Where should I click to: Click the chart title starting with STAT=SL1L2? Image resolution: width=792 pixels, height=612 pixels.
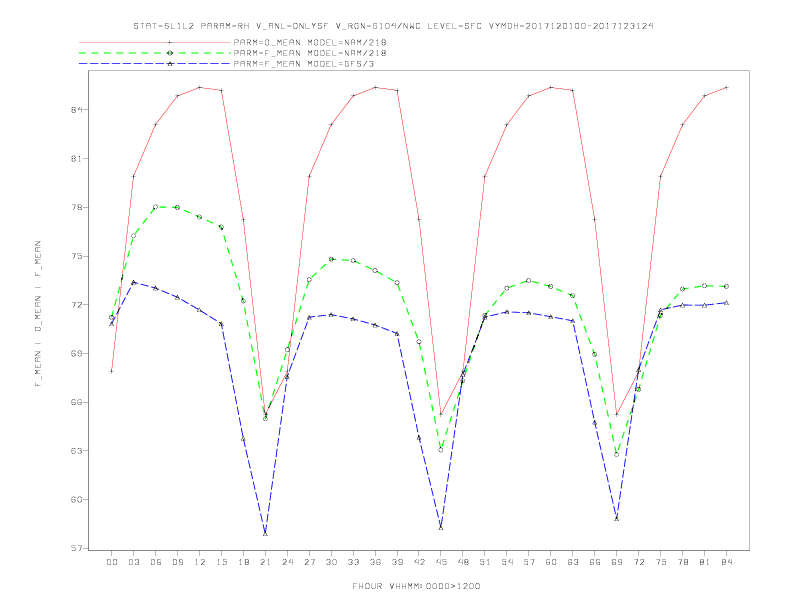point(393,26)
